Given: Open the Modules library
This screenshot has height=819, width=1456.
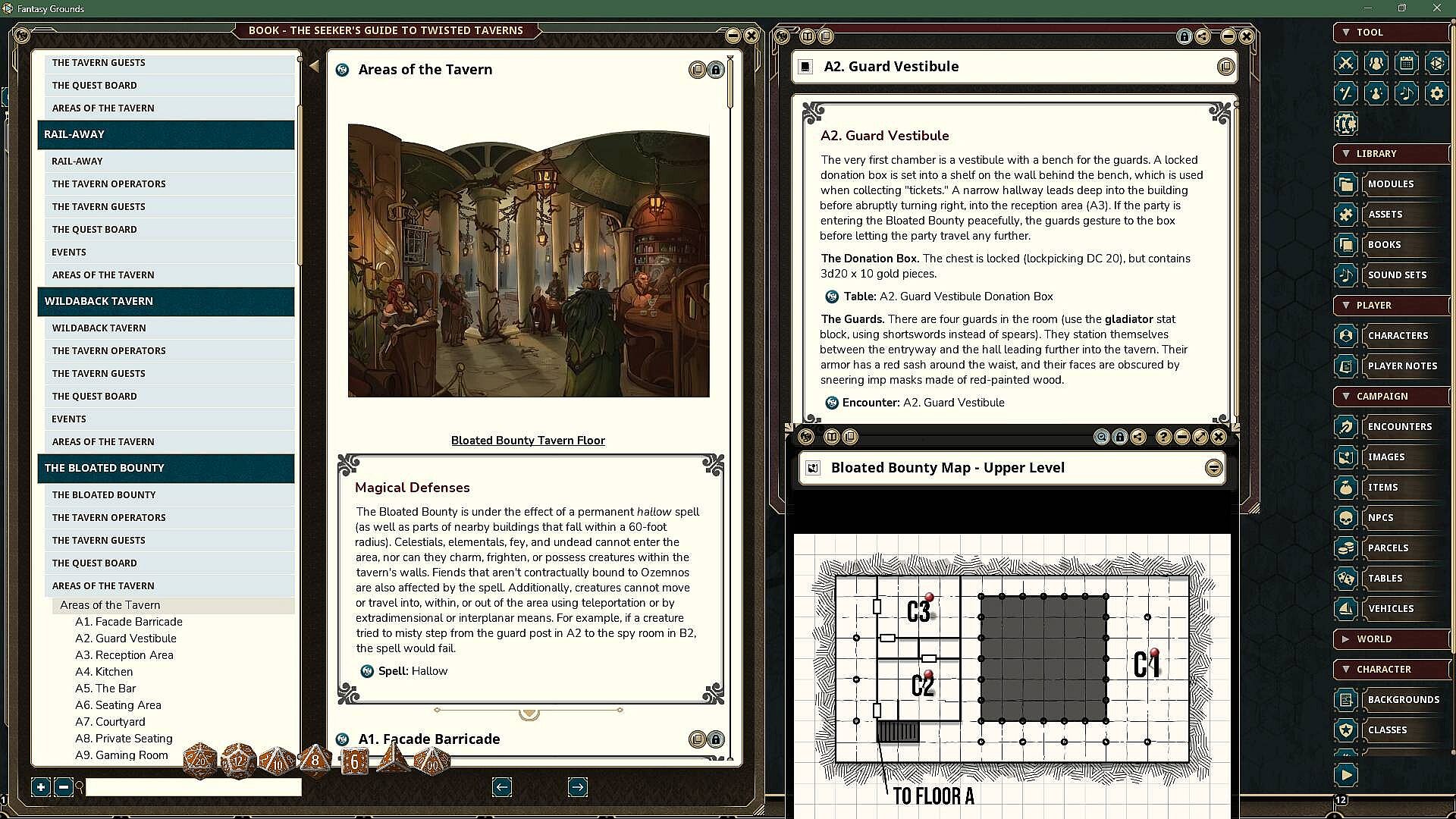Looking at the screenshot, I should point(1390,184).
